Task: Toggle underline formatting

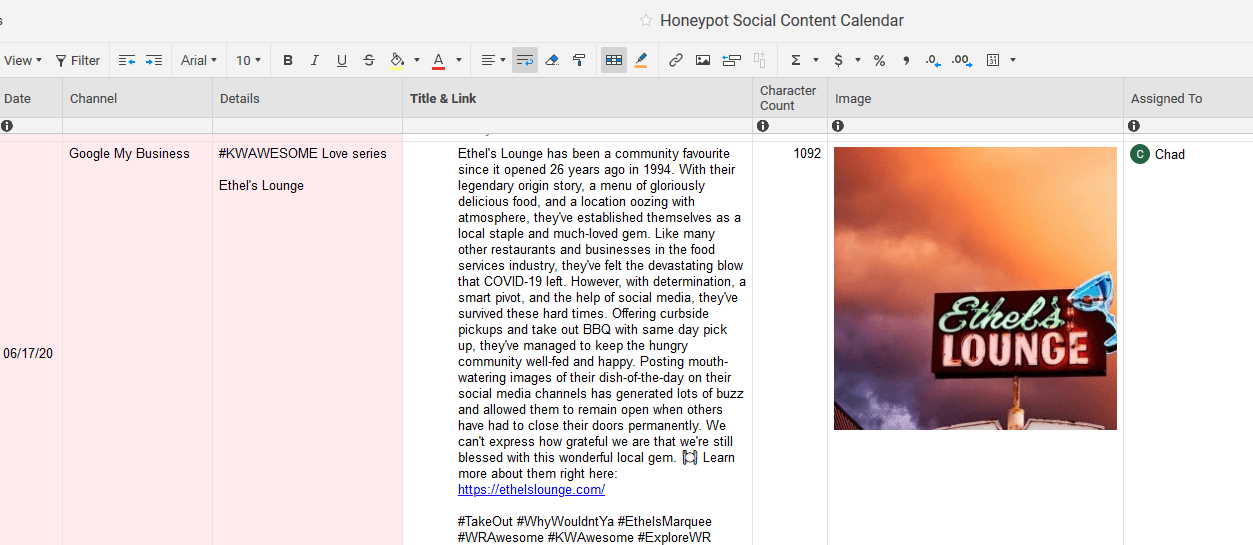Action: pos(342,60)
